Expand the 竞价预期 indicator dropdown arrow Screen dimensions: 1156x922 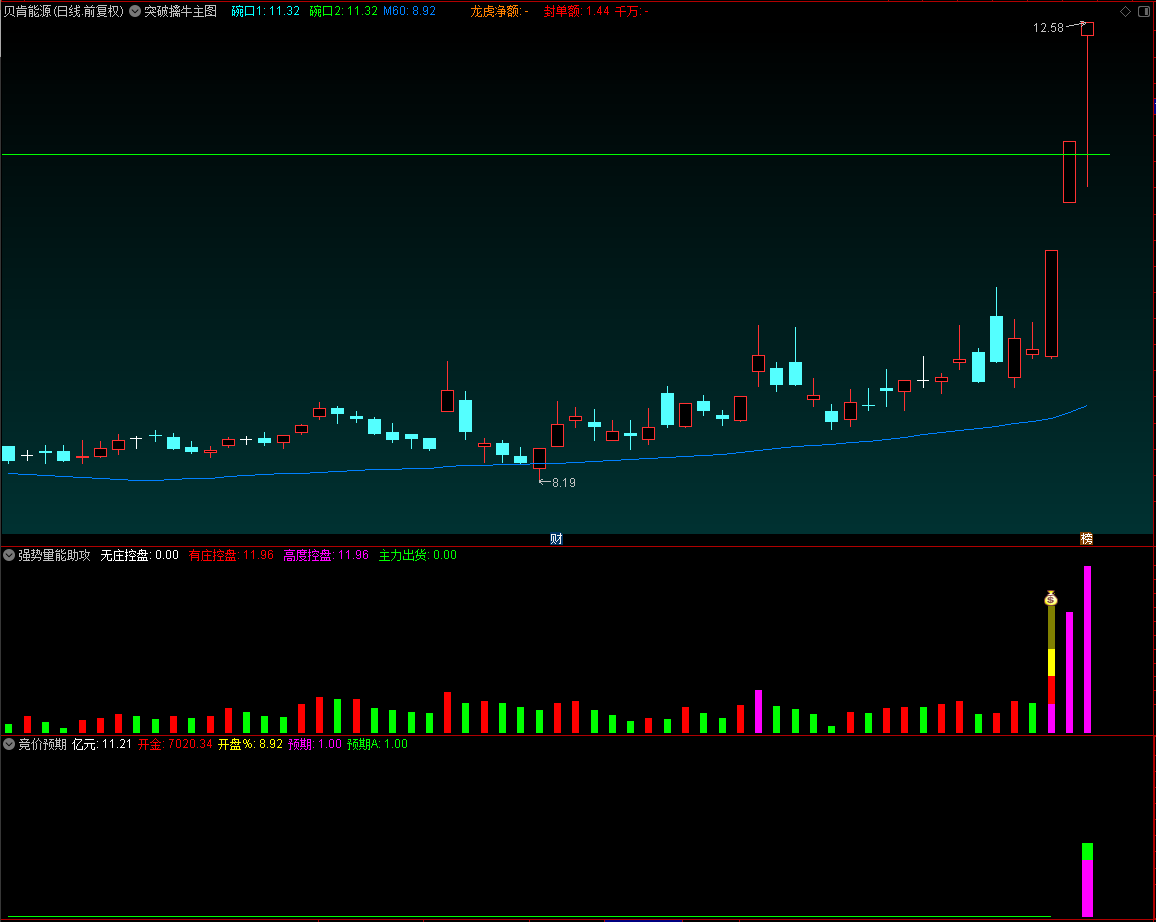pyautogui.click(x=9, y=744)
